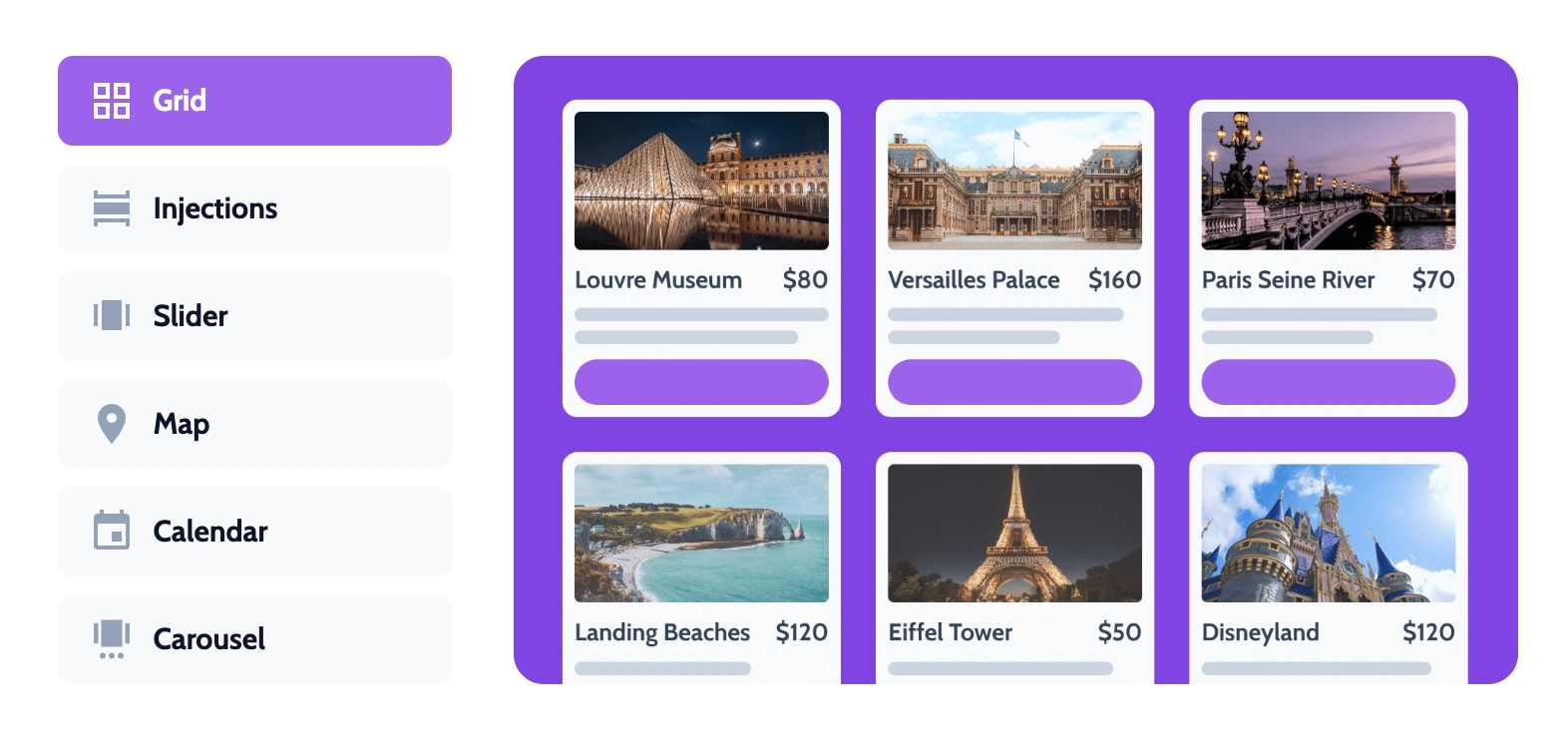
Task: Open the Paris Seine River bridge photo
Action: coord(1328,181)
